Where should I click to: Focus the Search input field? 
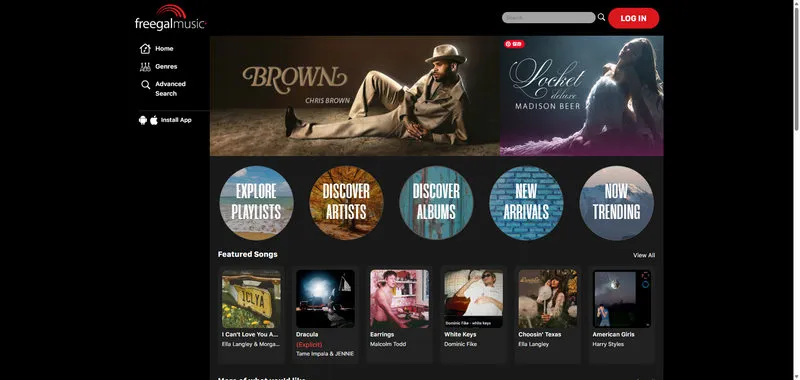[548, 18]
